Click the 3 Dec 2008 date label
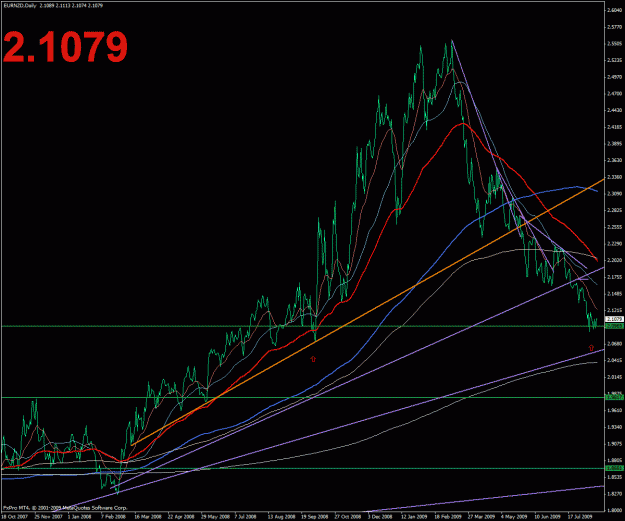The width and height of the screenshot is (625, 521). [379, 517]
